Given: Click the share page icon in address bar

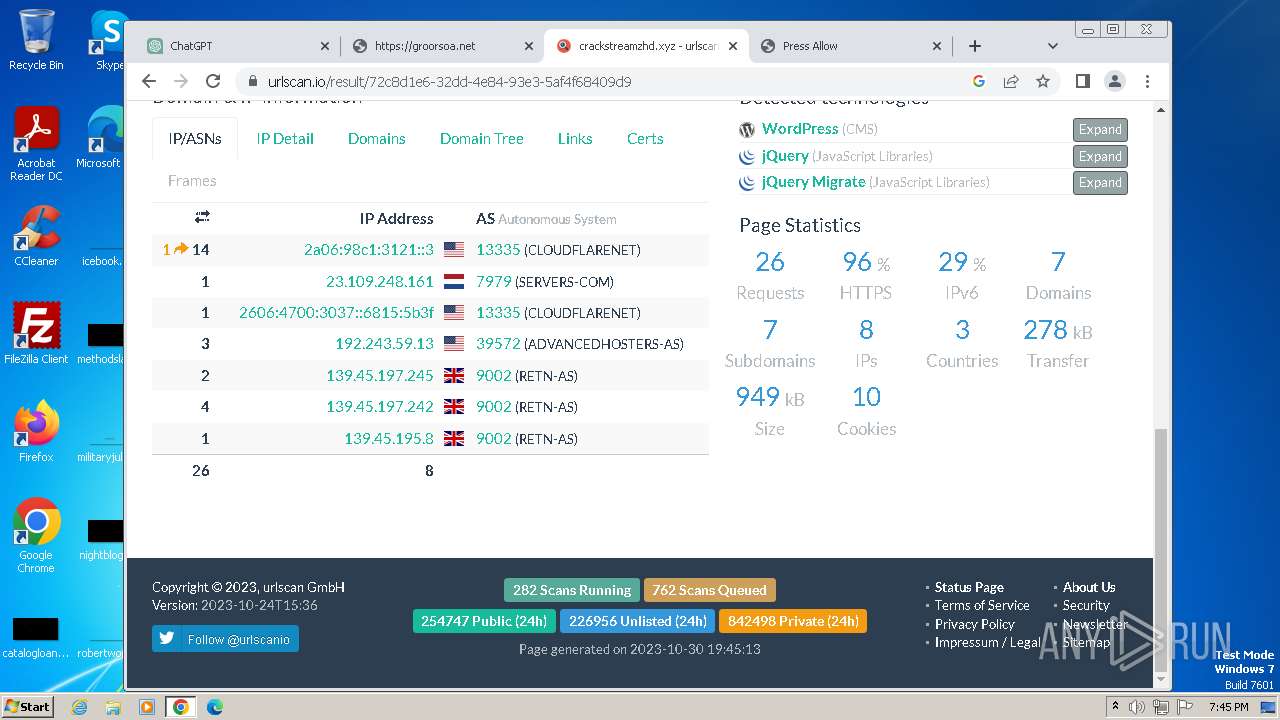Looking at the screenshot, I should click(1011, 81).
